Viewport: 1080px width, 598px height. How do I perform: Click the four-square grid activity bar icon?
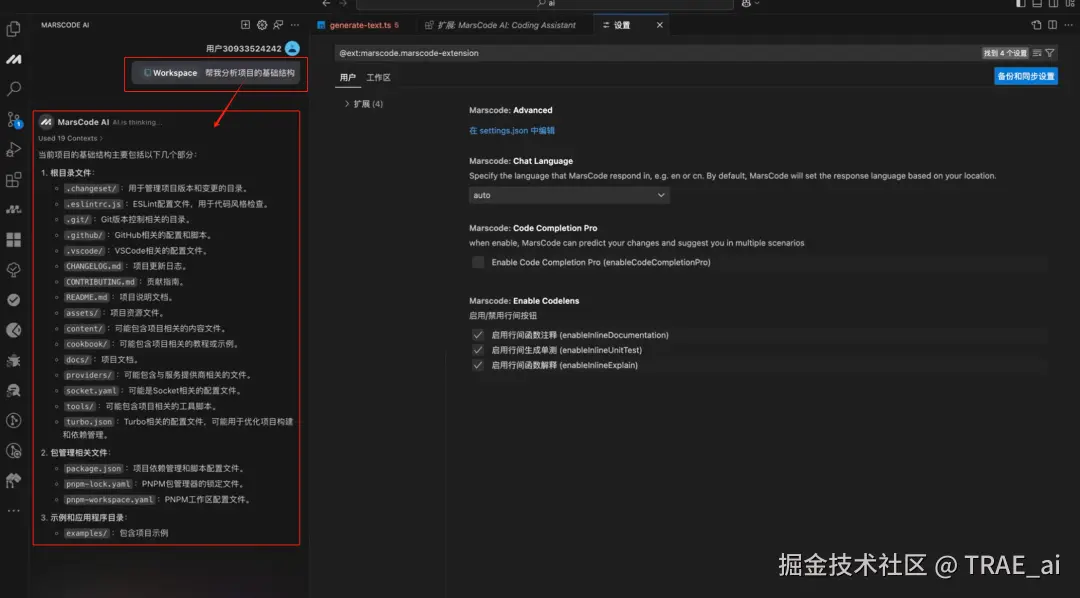(13, 240)
